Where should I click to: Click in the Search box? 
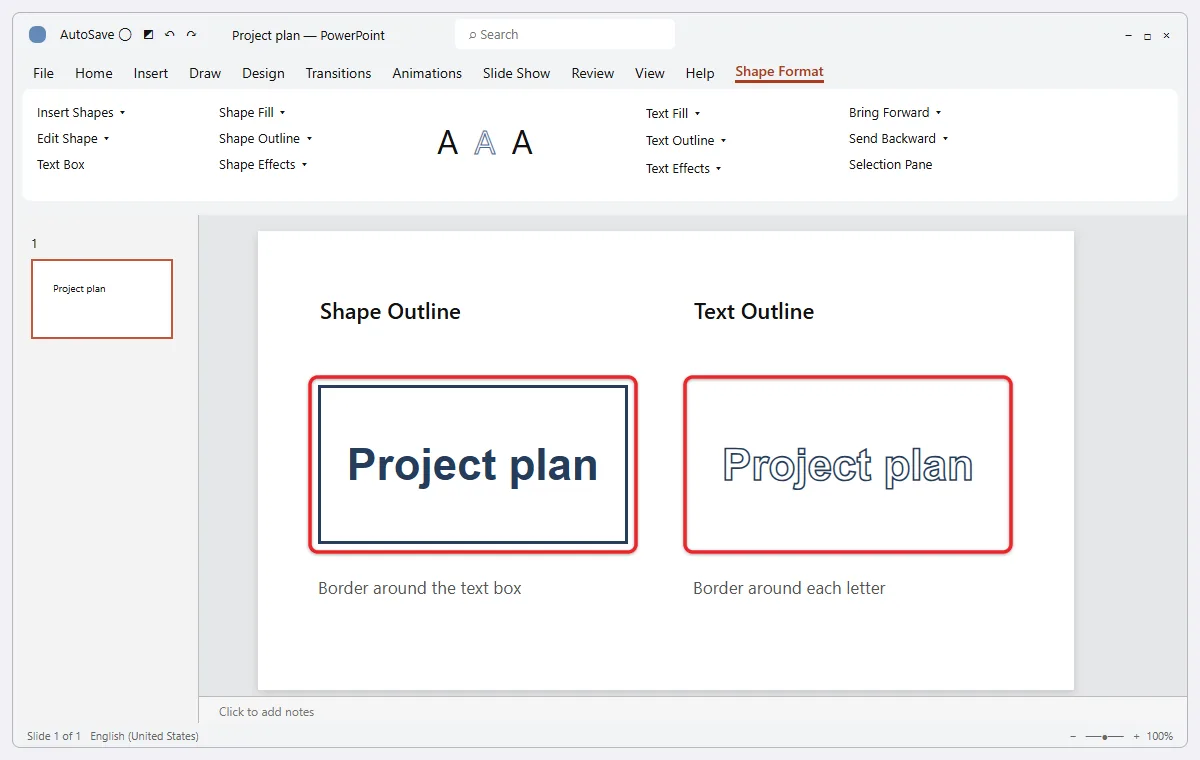point(565,35)
